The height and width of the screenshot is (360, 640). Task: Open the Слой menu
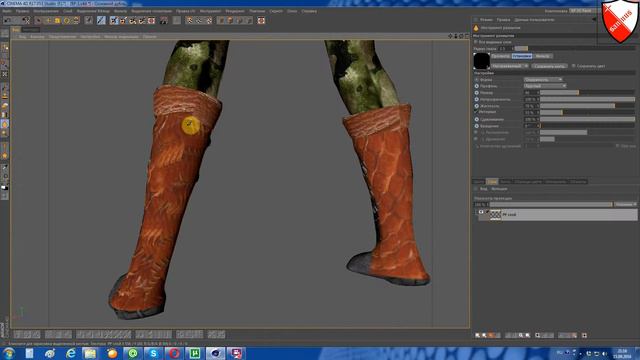click(x=67, y=11)
